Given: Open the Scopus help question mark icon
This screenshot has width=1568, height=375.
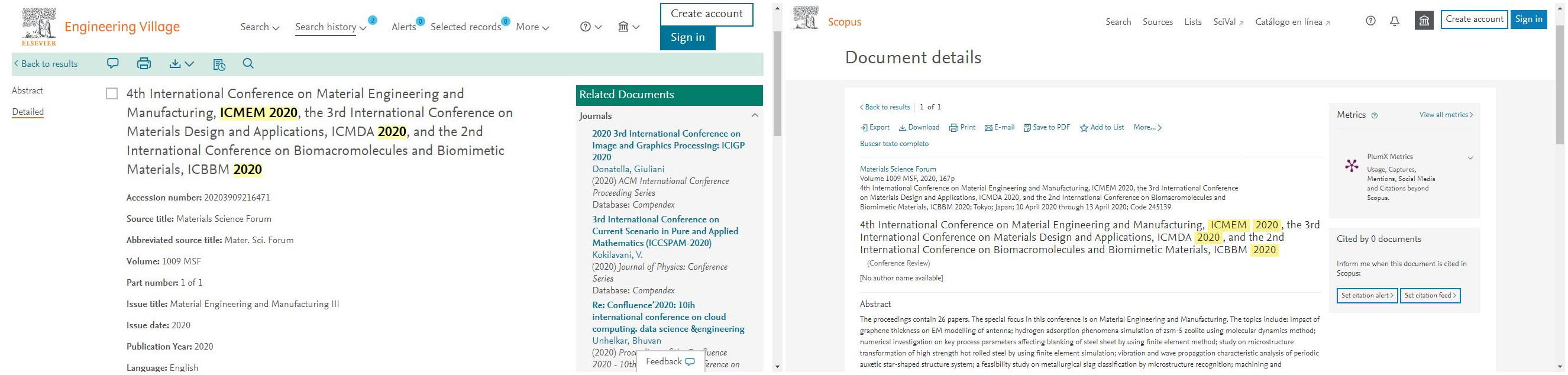Looking at the screenshot, I should 1371,21.
